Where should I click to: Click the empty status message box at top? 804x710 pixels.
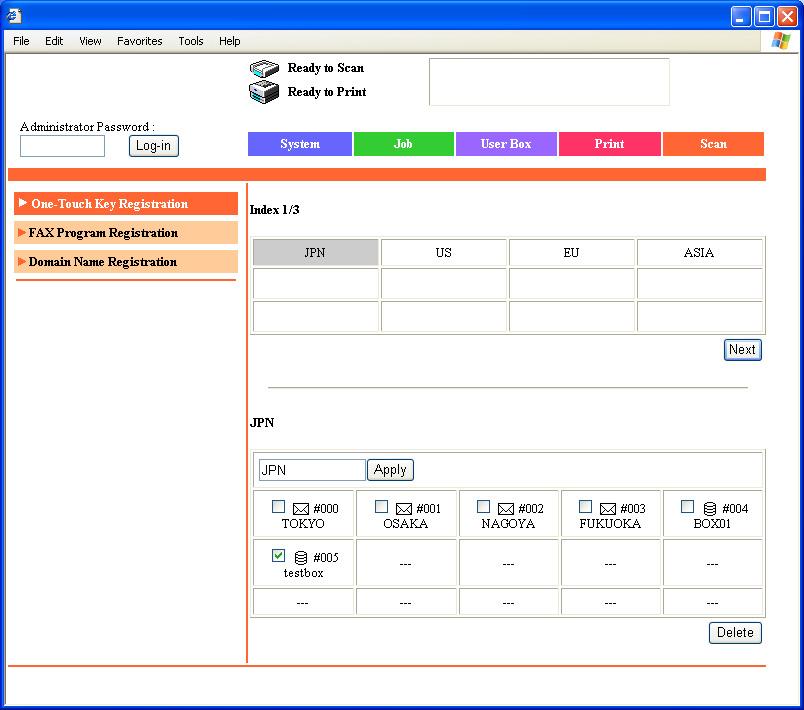tap(549, 82)
